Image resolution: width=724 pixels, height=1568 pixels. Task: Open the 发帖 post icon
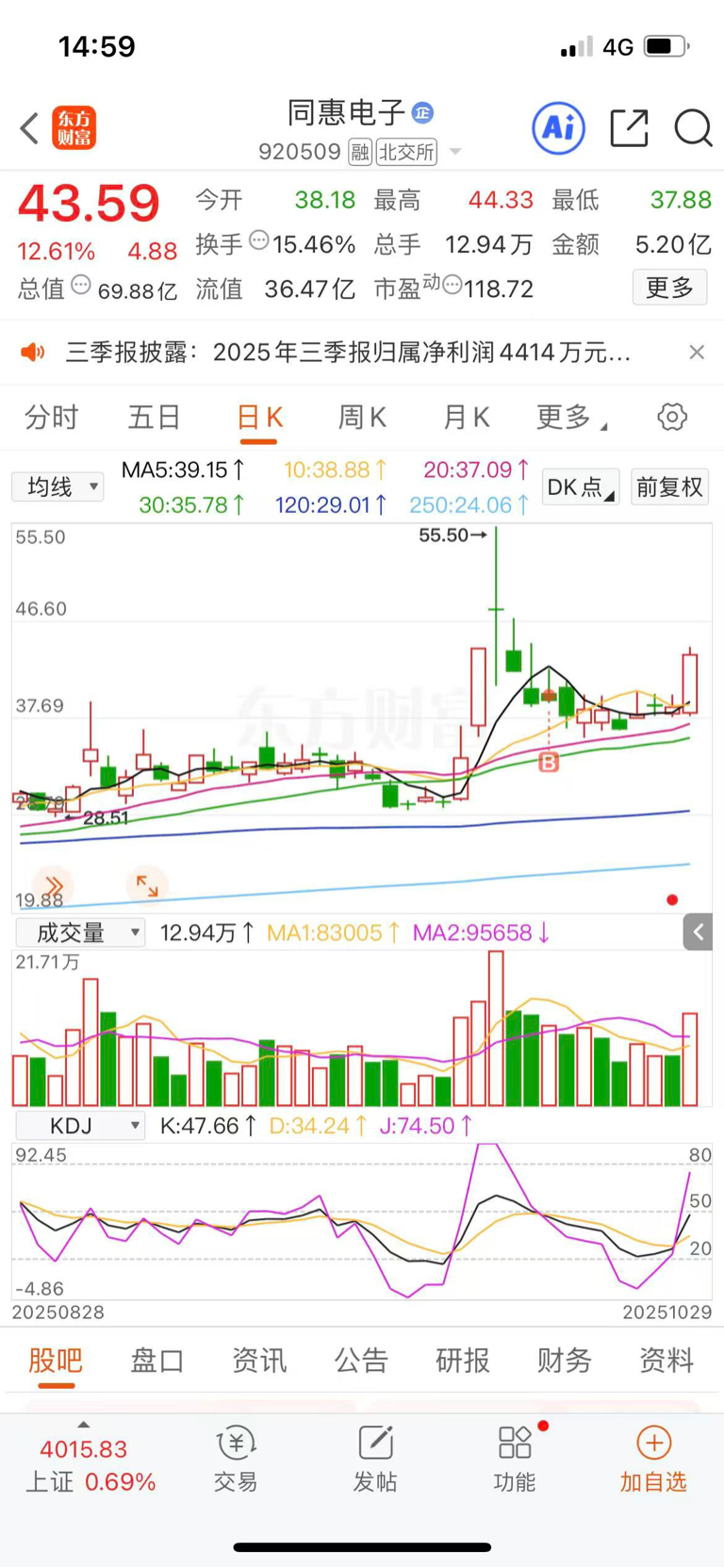click(x=375, y=1458)
